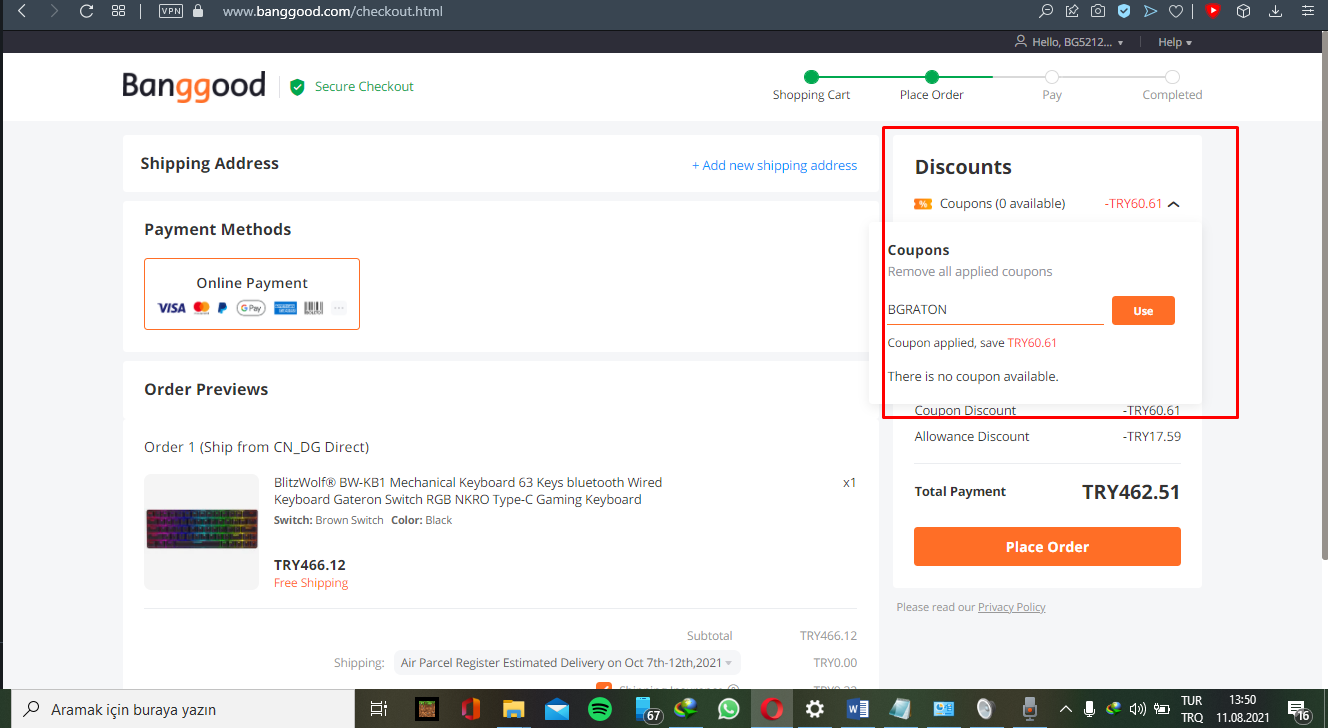Click Add new shipping address
The height and width of the screenshot is (728, 1328).
(x=774, y=165)
